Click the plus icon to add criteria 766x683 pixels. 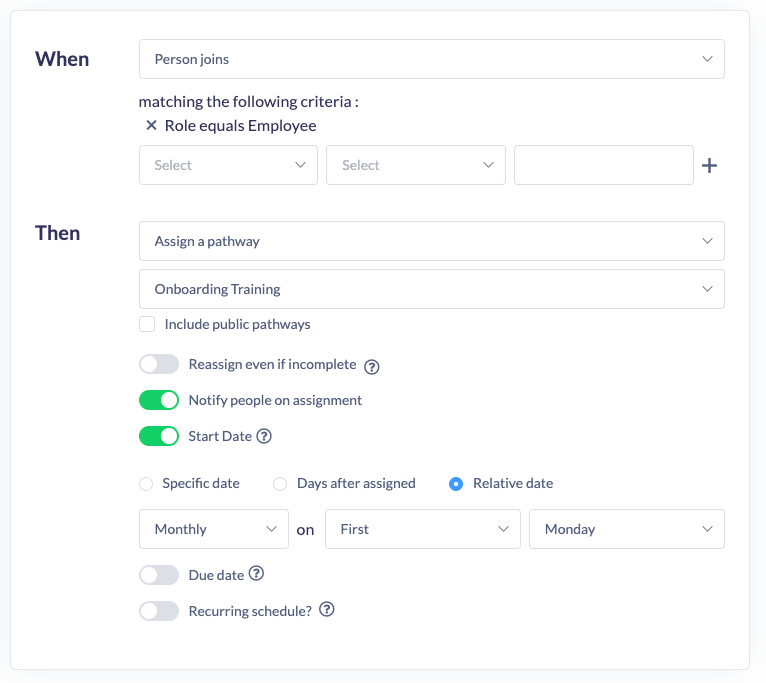pyautogui.click(x=709, y=166)
